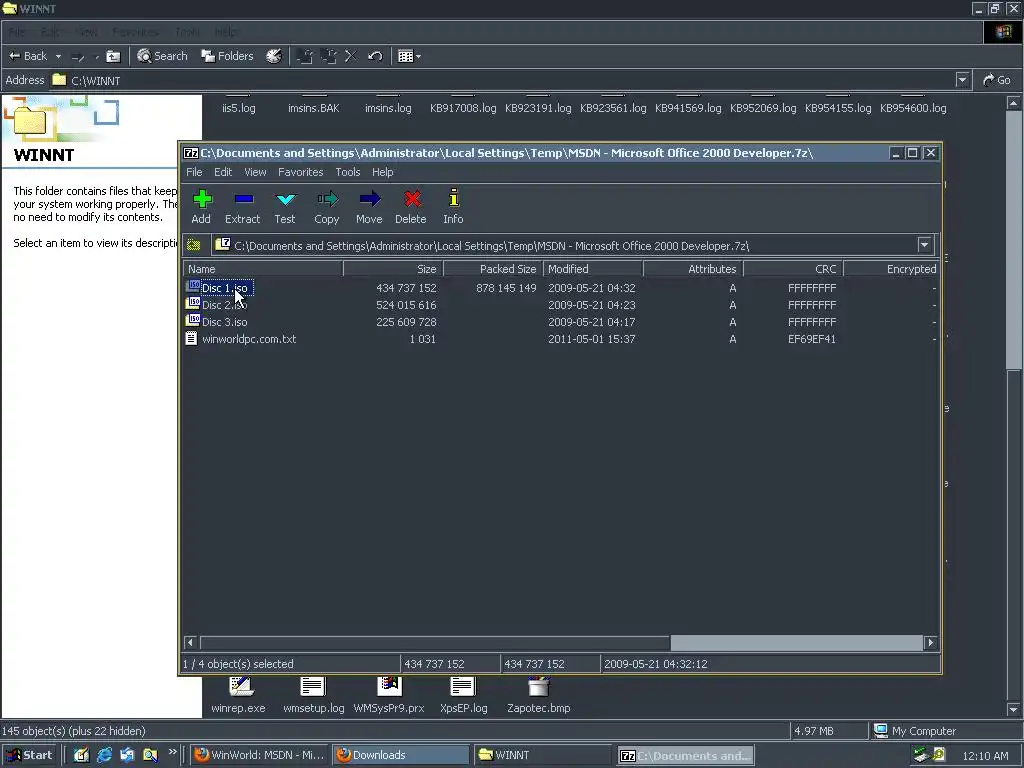Click the Start button
1024x768 pixels.
point(29,755)
